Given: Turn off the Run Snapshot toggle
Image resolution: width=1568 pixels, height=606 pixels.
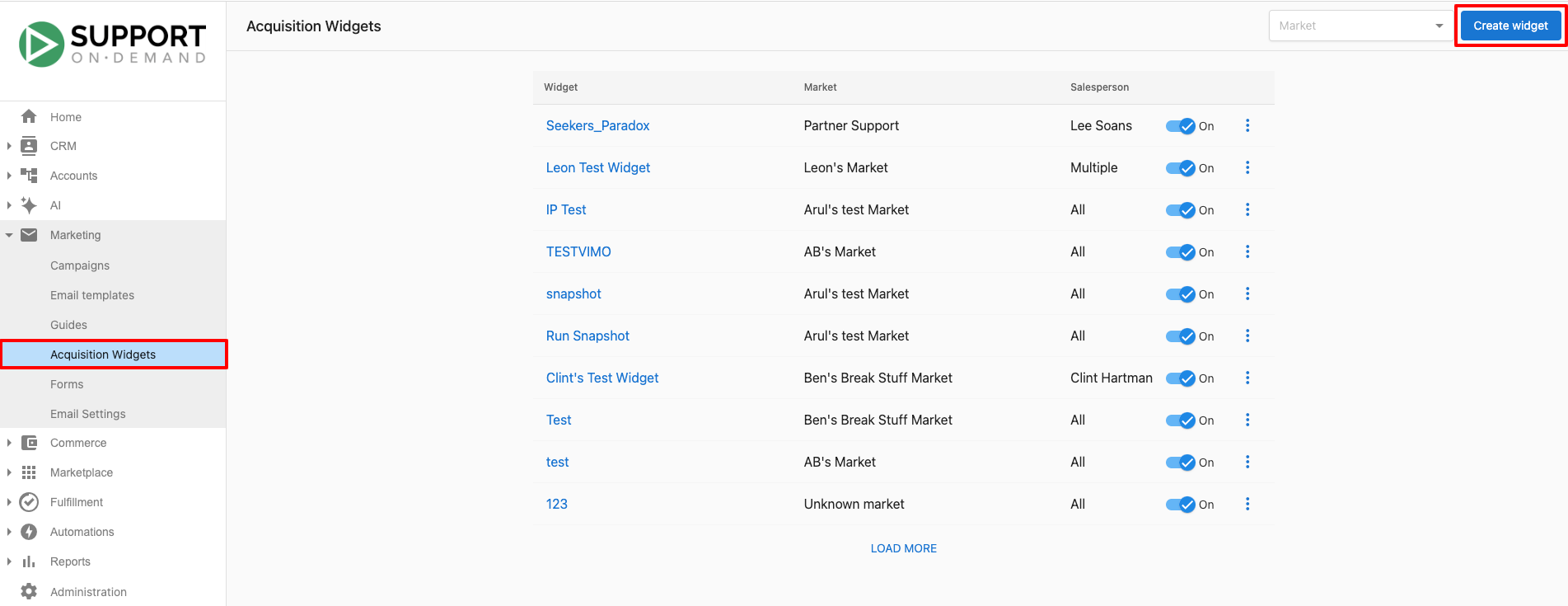Looking at the screenshot, I should pos(1181,336).
